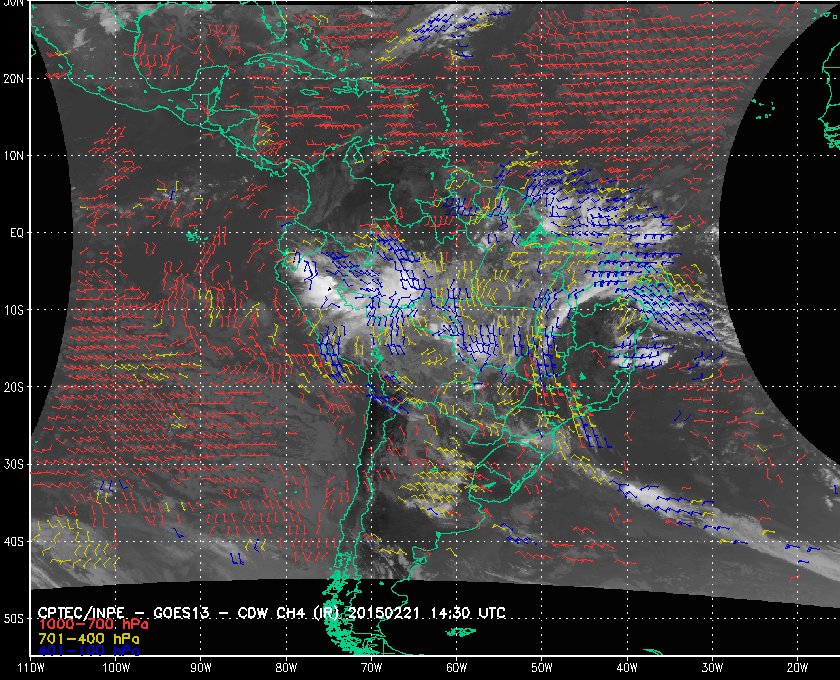Select the blue 401-100 hPa legend entry
840x680 pixels.
[88, 651]
